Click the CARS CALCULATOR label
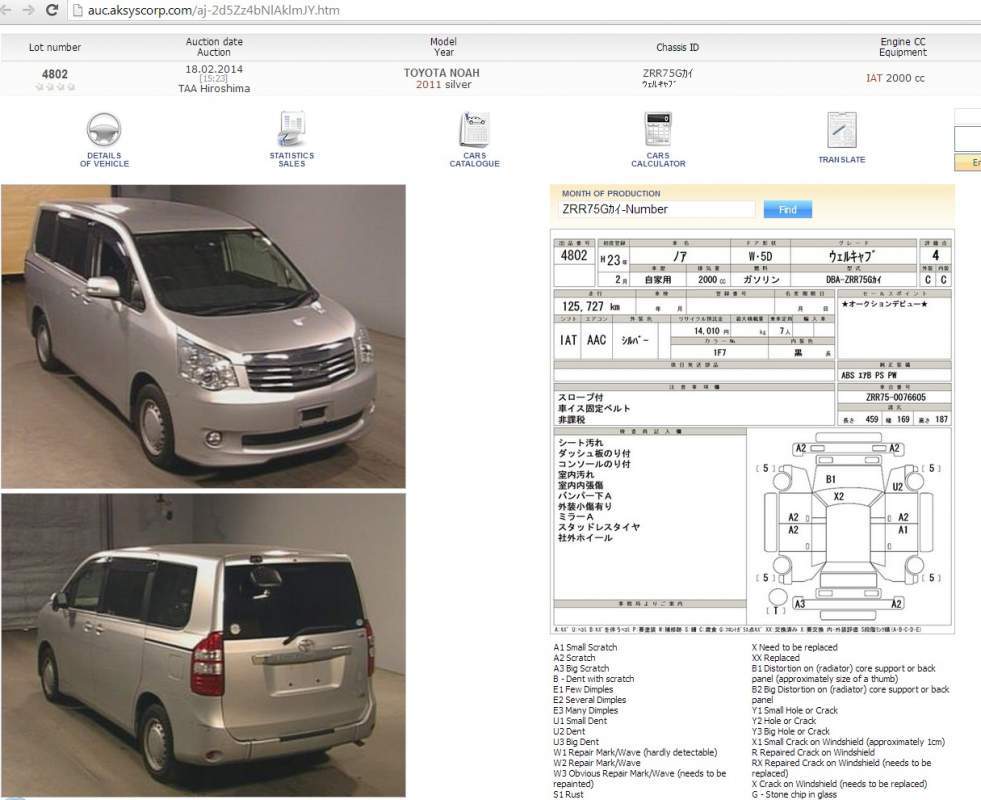981x800 pixels. pyautogui.click(x=658, y=159)
